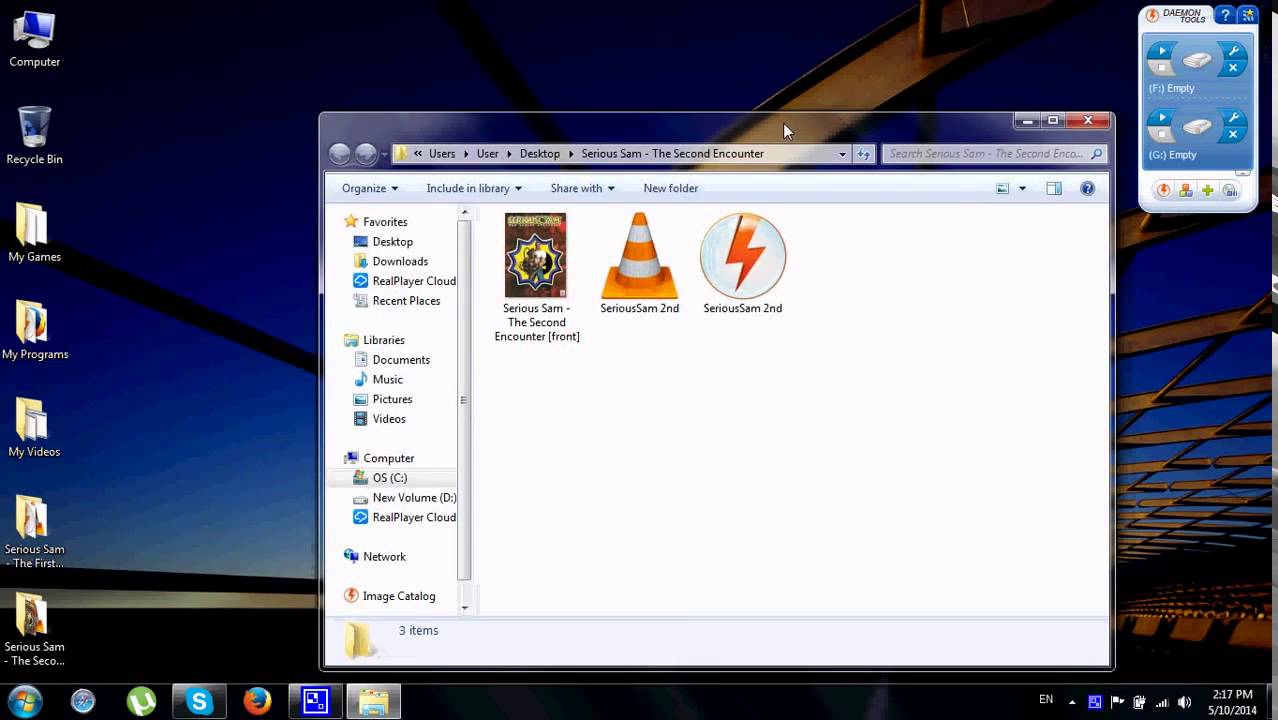Open recent pages dropdown next to Forward

(x=384, y=154)
